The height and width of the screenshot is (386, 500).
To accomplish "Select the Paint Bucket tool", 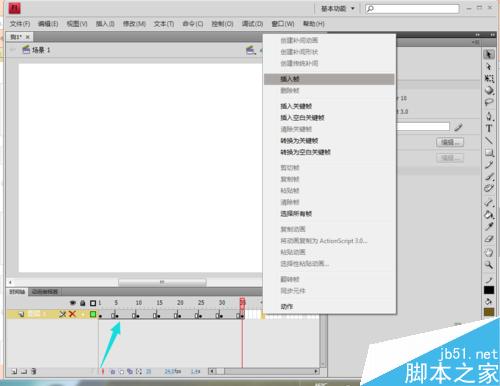I will (x=489, y=214).
